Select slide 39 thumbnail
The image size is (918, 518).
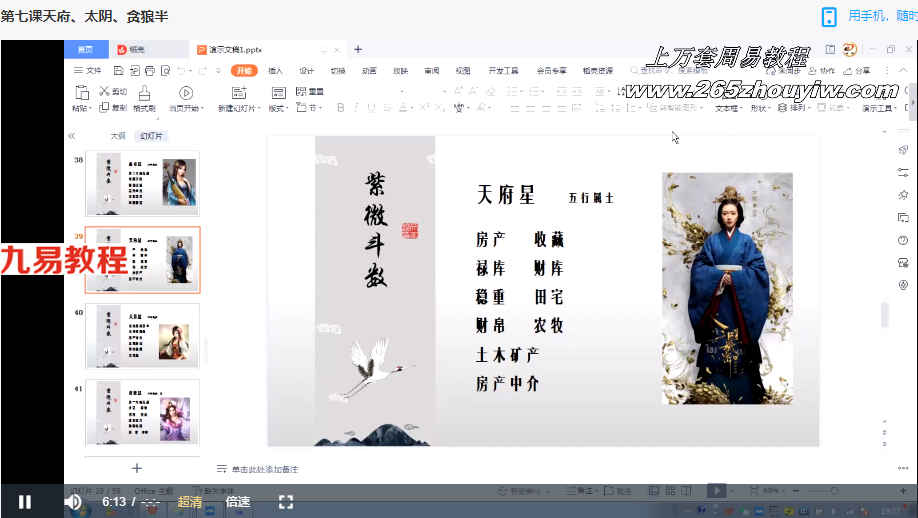point(142,260)
